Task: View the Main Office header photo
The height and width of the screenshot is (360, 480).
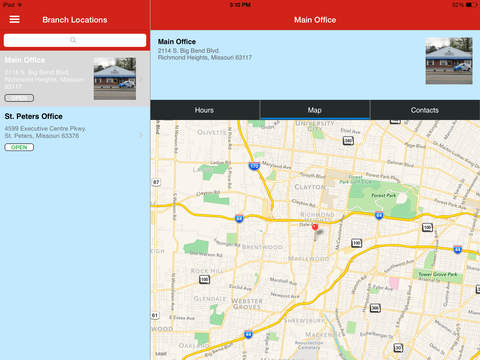Action: tap(449, 61)
